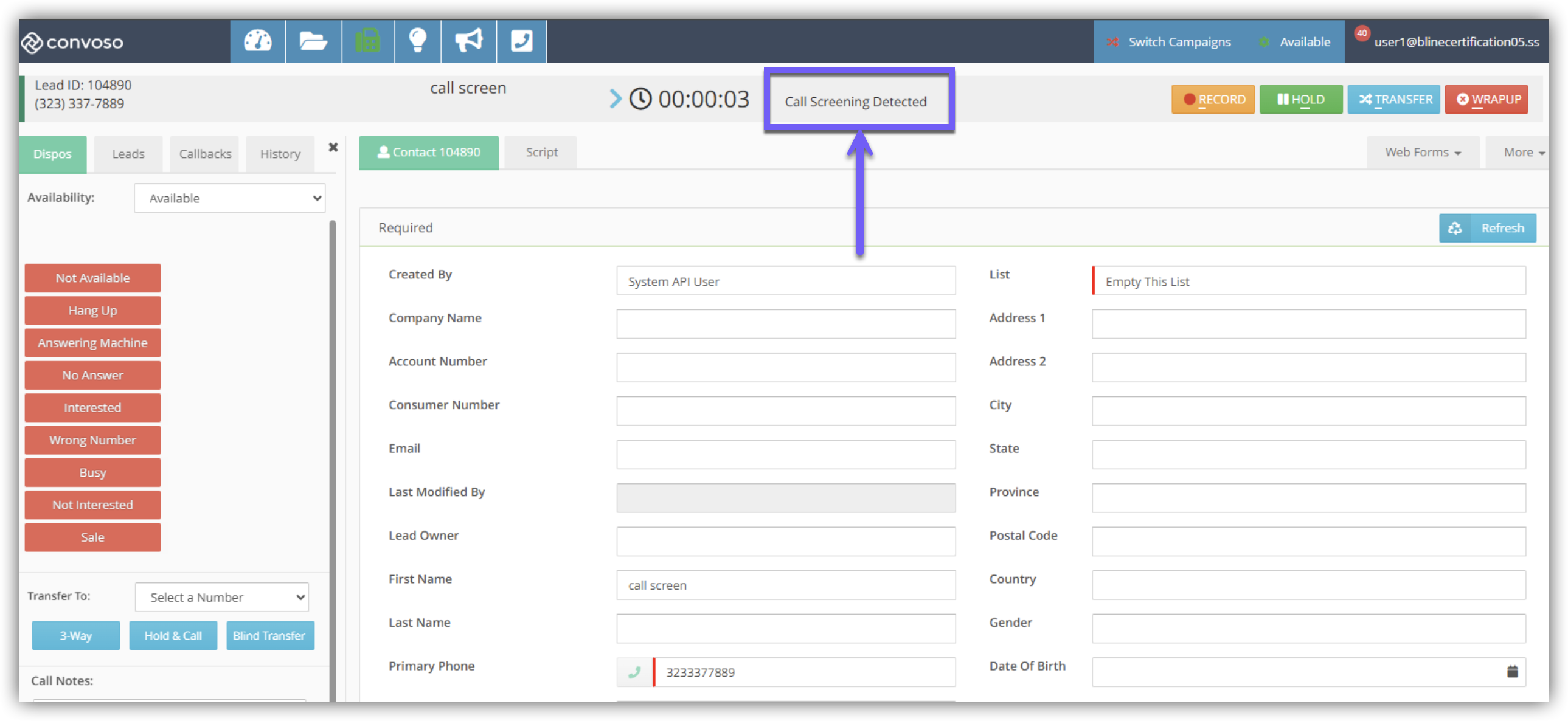The width and height of the screenshot is (1568, 721).
Task: Open the Transfer To number dropdown
Action: coord(221,598)
